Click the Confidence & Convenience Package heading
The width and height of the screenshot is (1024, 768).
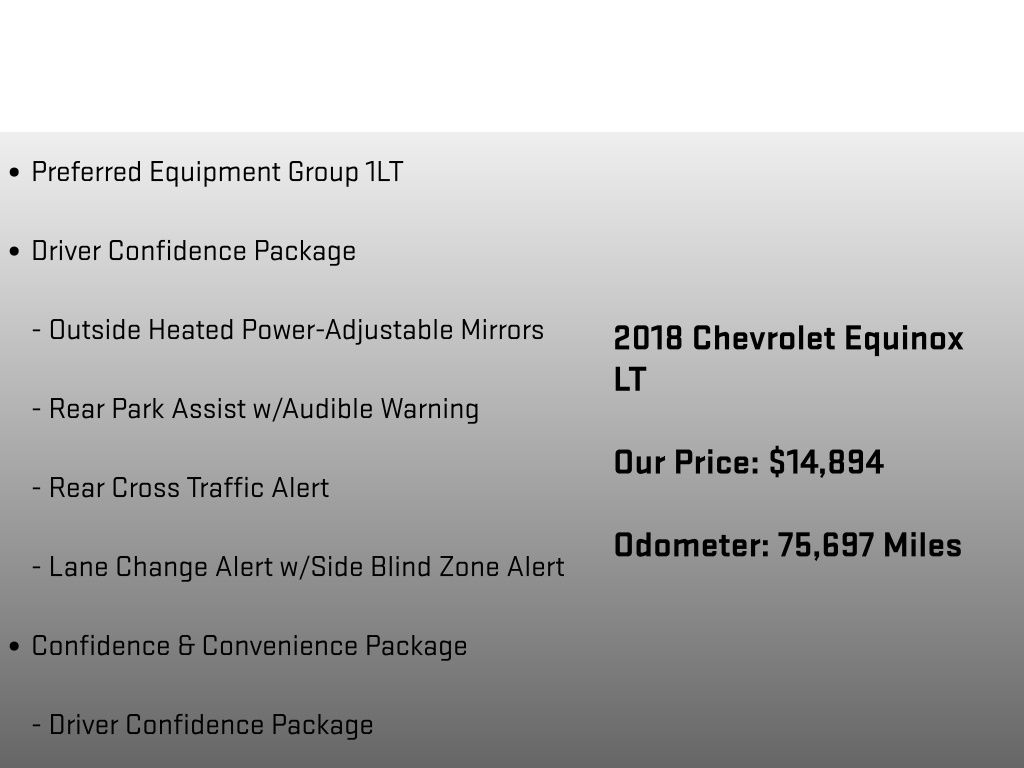(249, 646)
